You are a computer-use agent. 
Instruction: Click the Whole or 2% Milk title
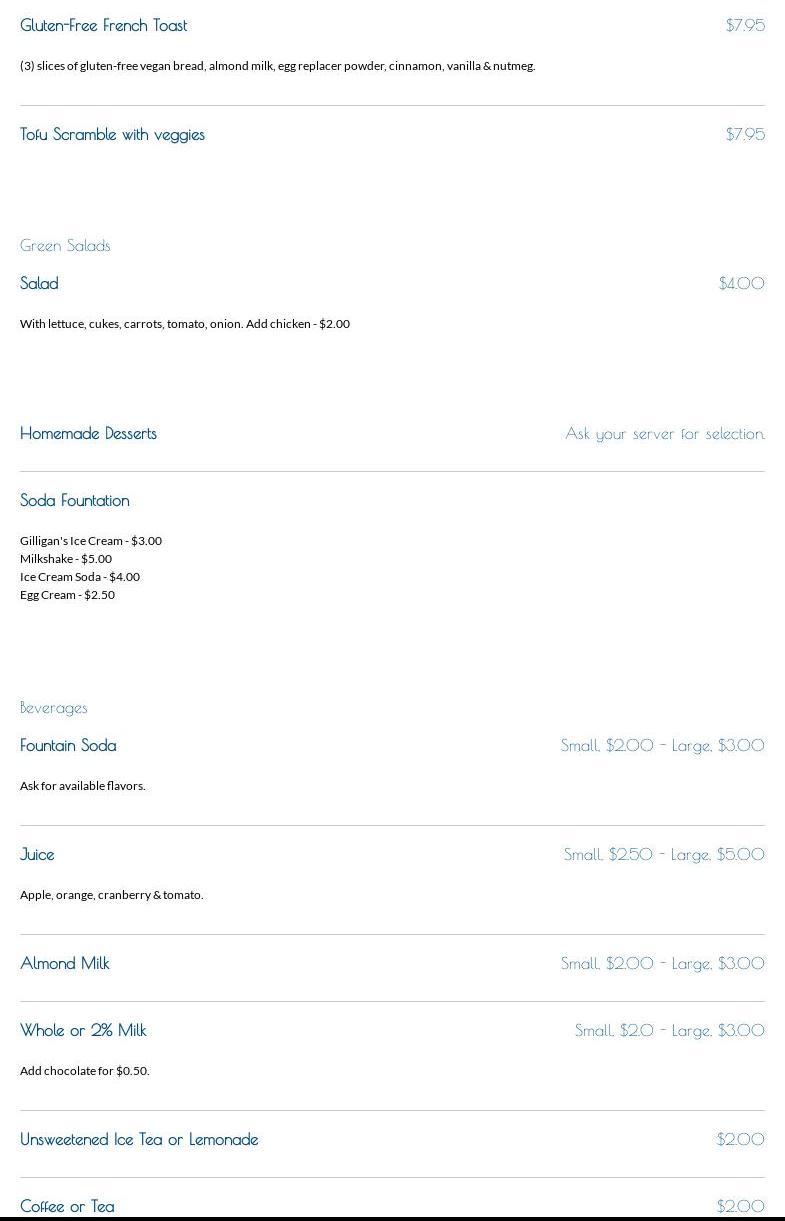click(83, 1031)
